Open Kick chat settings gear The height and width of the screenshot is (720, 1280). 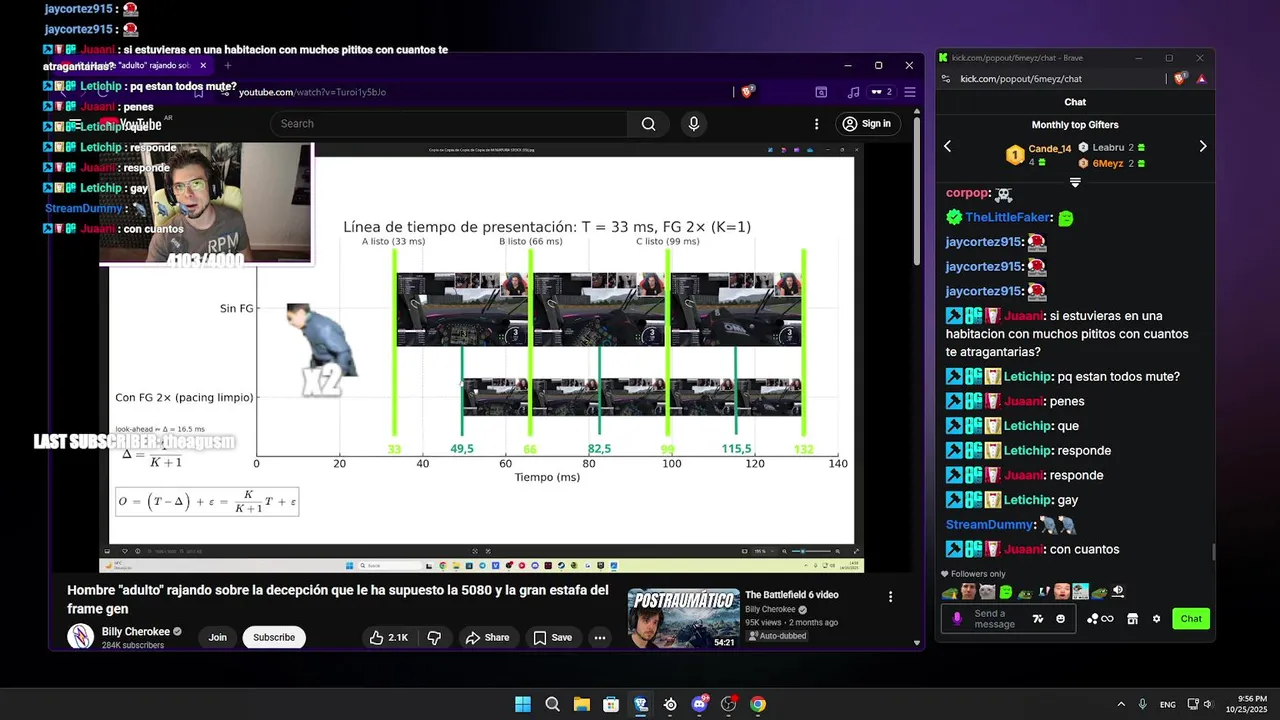(1156, 619)
